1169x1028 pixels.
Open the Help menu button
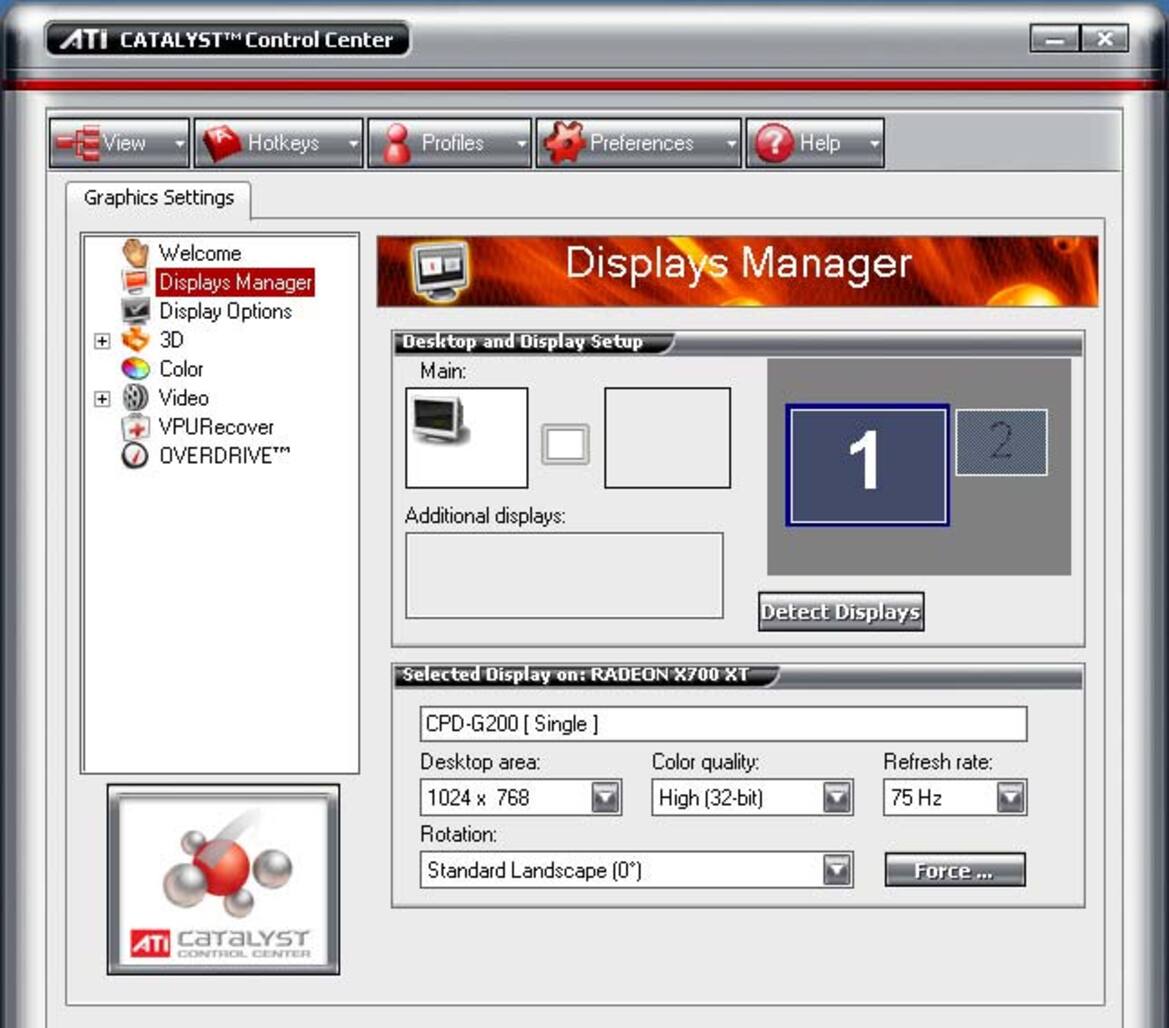[815, 143]
